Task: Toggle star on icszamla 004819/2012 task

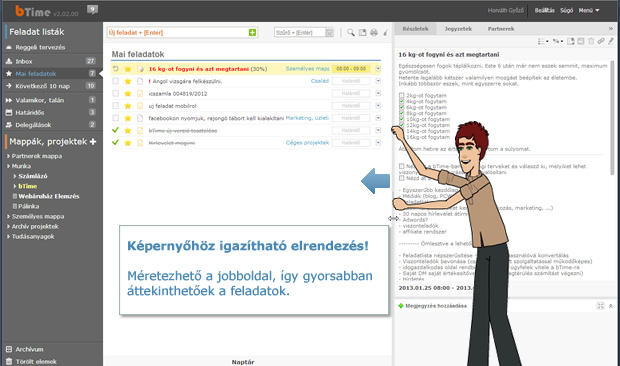Action: 128,94
